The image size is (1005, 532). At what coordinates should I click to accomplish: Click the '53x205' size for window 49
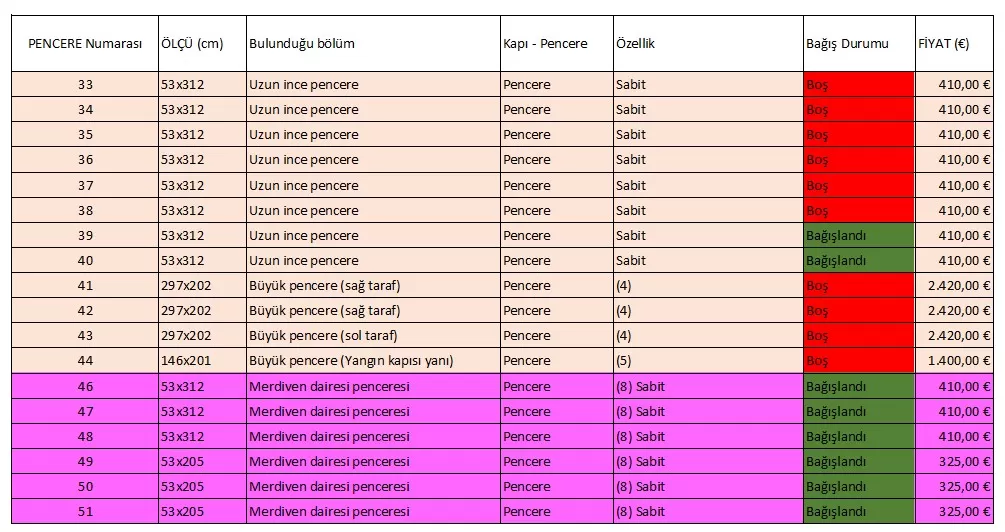[182, 462]
